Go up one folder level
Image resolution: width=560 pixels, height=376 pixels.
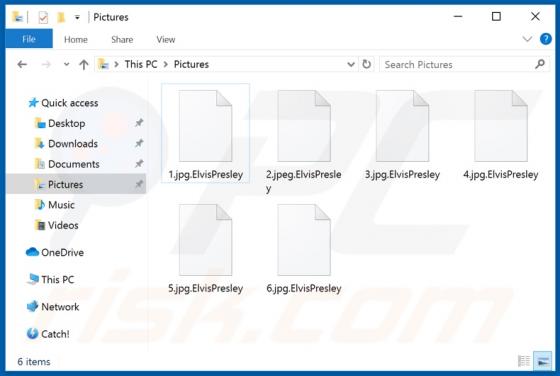click(x=84, y=65)
